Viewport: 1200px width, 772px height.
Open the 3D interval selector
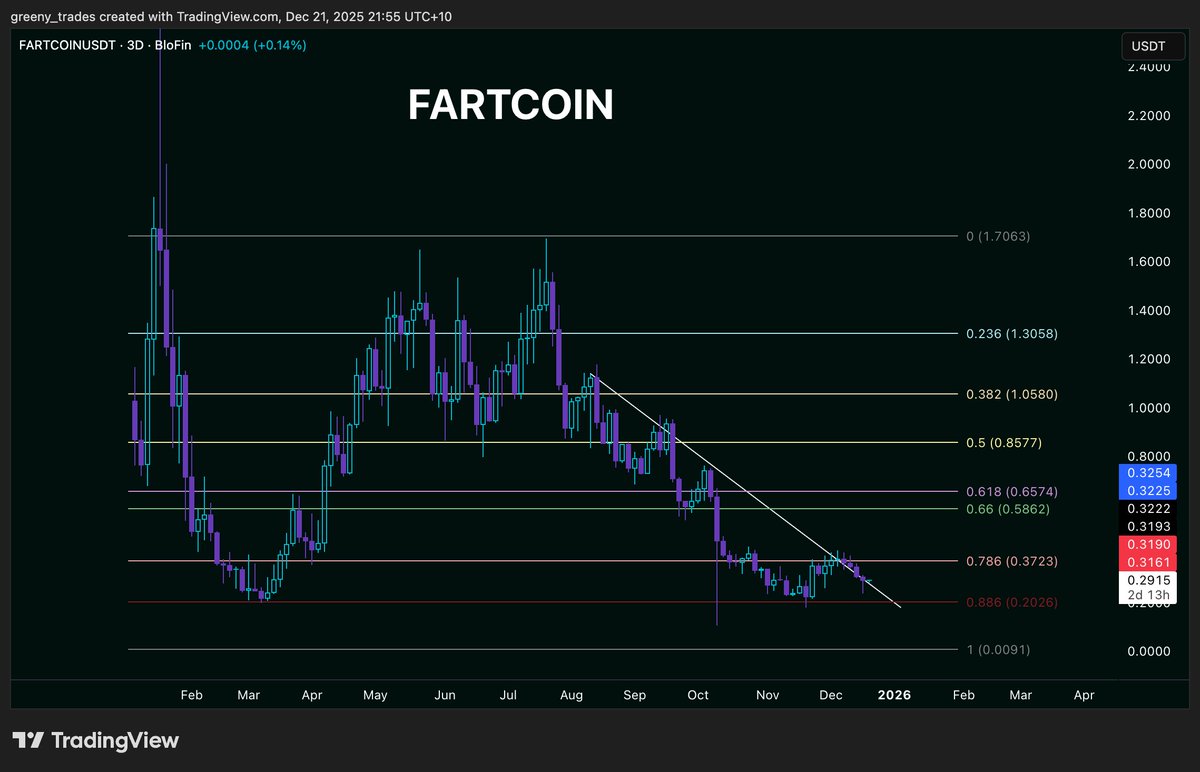point(131,45)
